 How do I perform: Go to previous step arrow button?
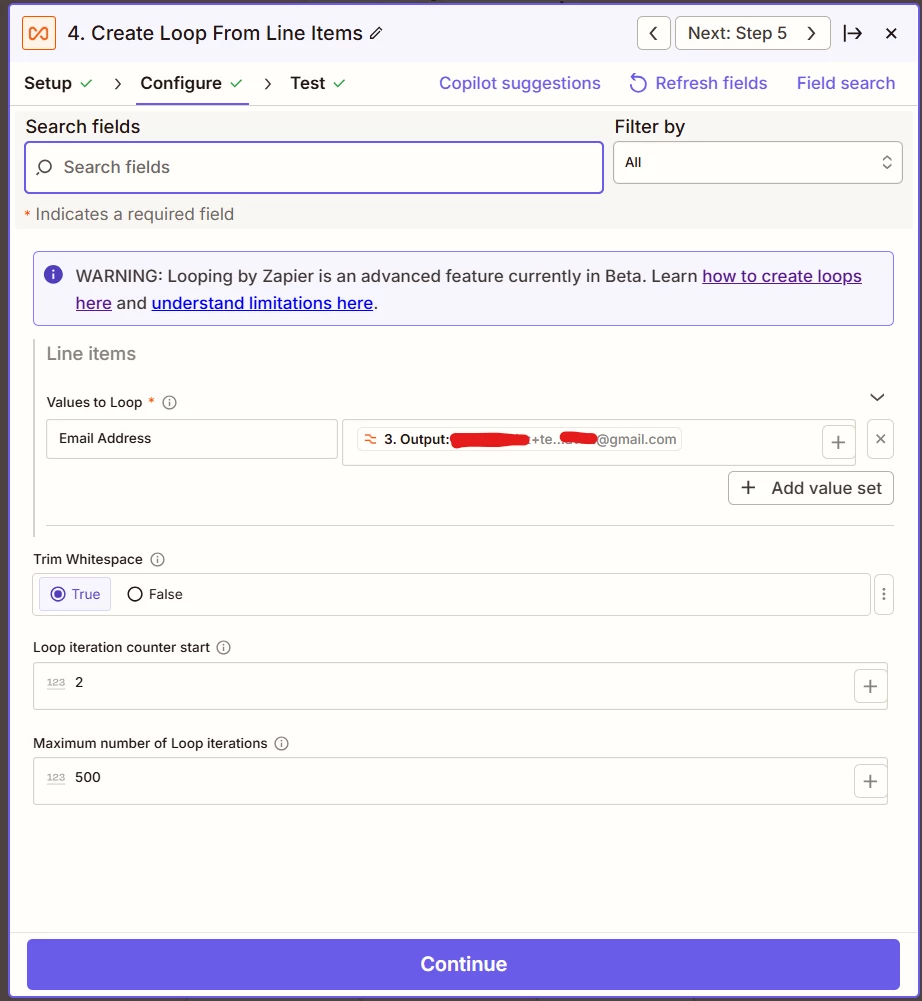coord(653,33)
